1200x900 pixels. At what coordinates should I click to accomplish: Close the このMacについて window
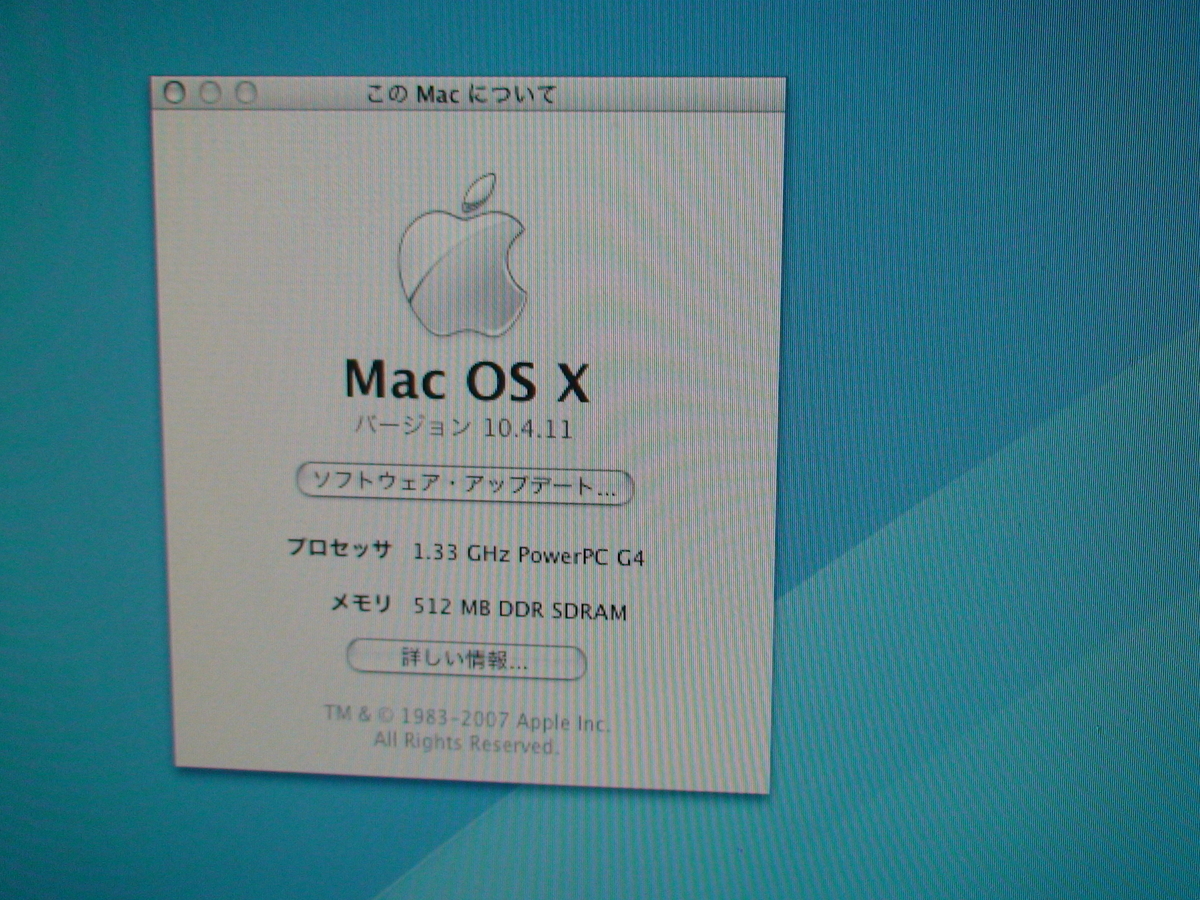[174, 92]
